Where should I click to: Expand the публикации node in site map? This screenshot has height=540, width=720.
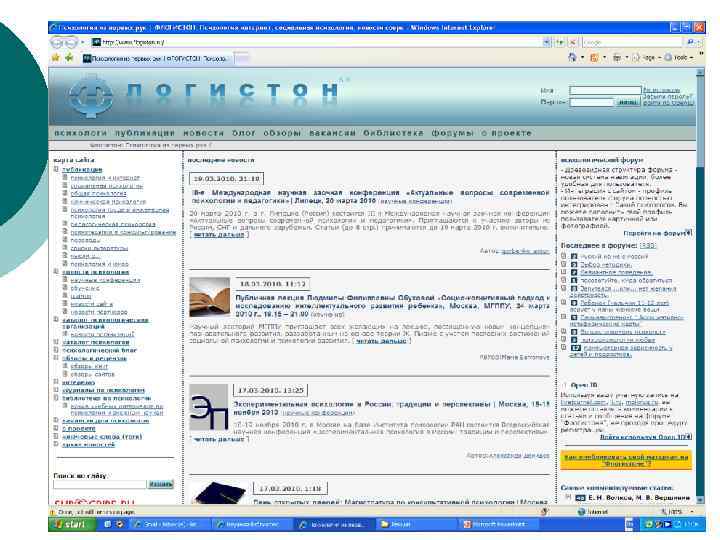[x=56, y=169]
